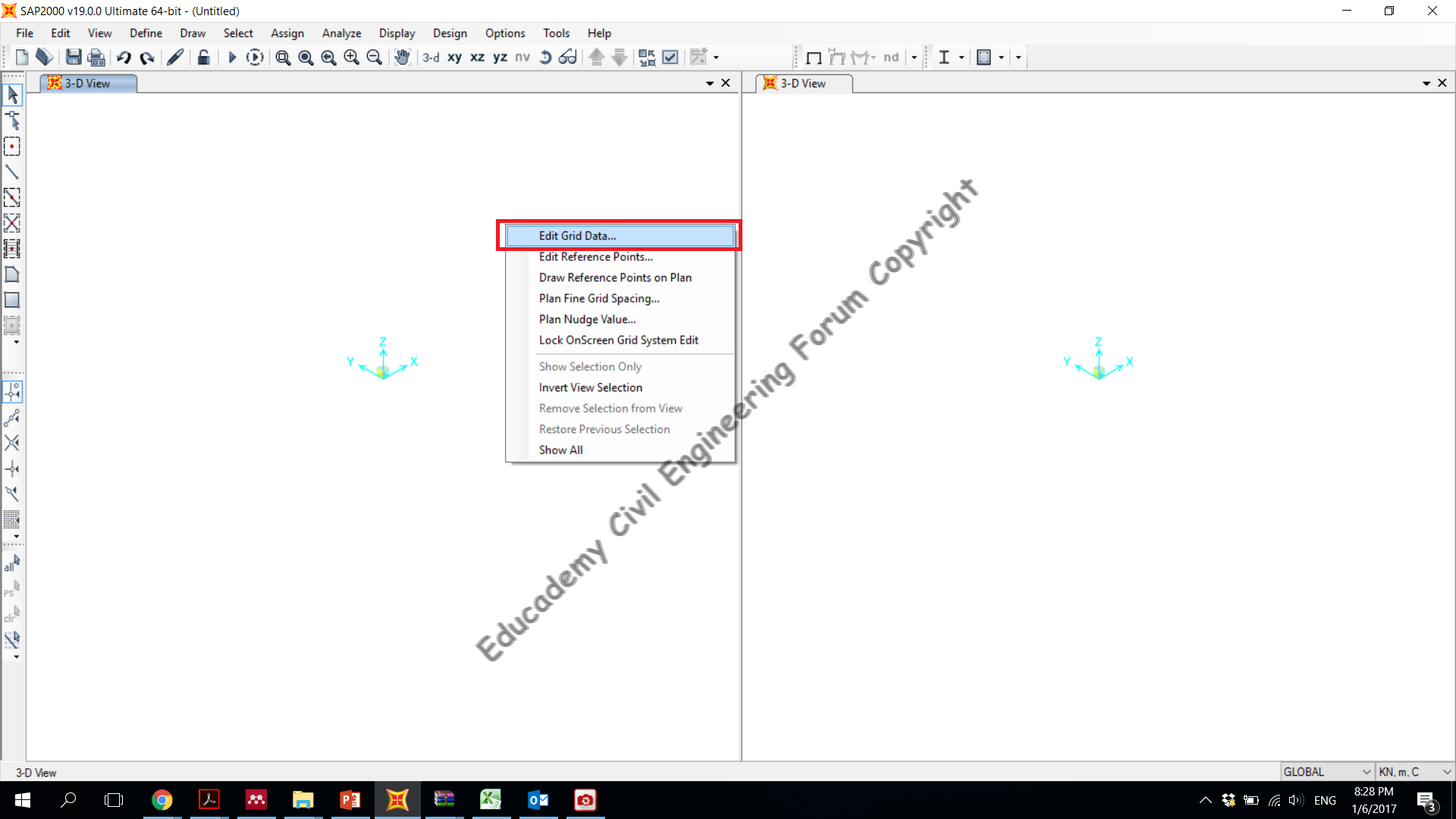
Task: Open Excel from the taskbar
Action: point(491,800)
